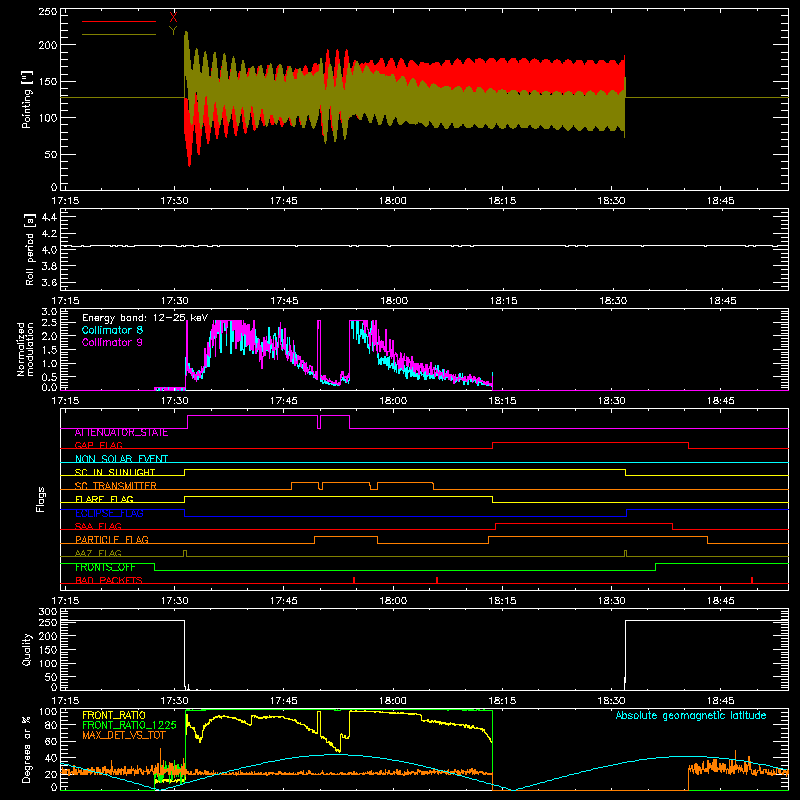Select the green FRONT_RATIO_1225 legend label

coord(130,725)
